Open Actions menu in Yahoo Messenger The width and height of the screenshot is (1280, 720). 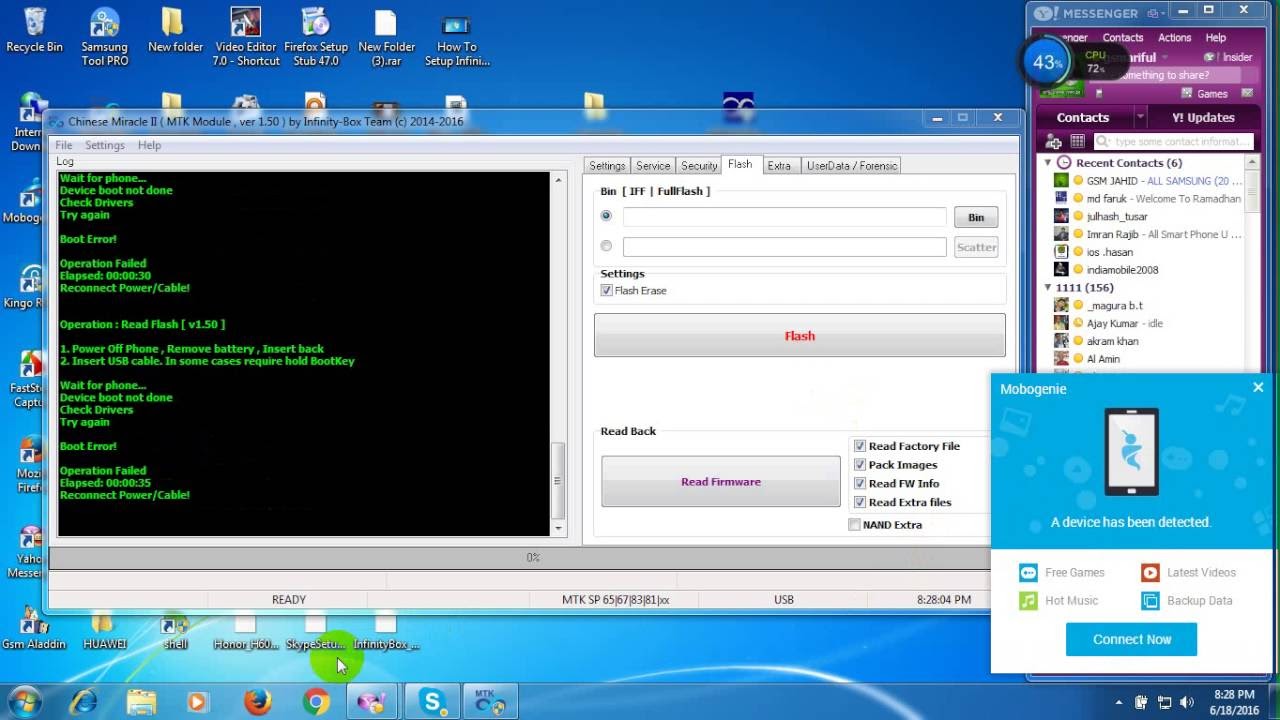point(1174,37)
